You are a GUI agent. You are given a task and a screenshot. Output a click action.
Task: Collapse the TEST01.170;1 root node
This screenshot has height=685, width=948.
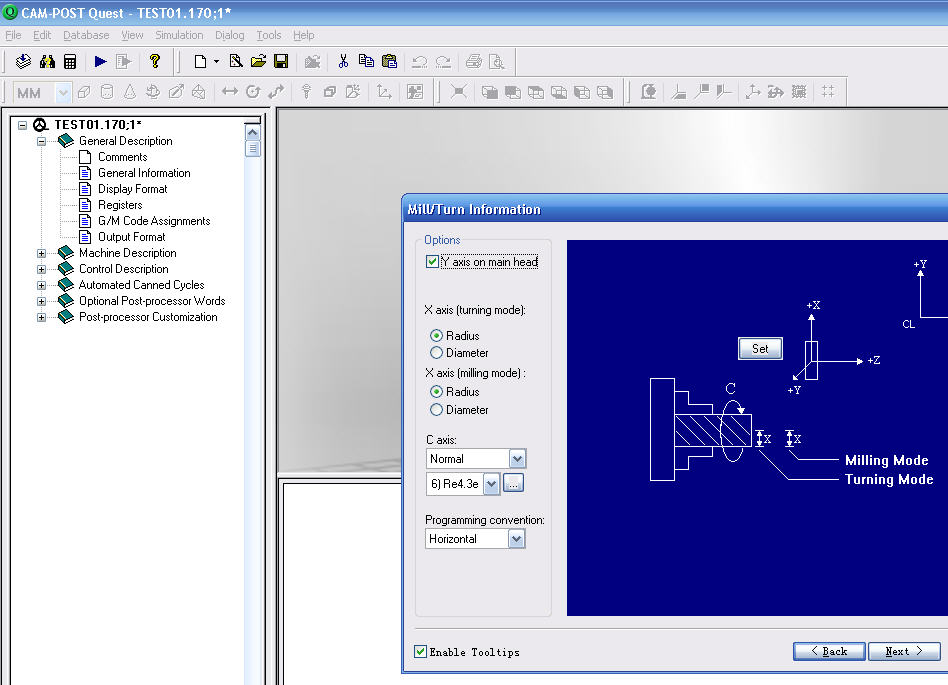22,125
